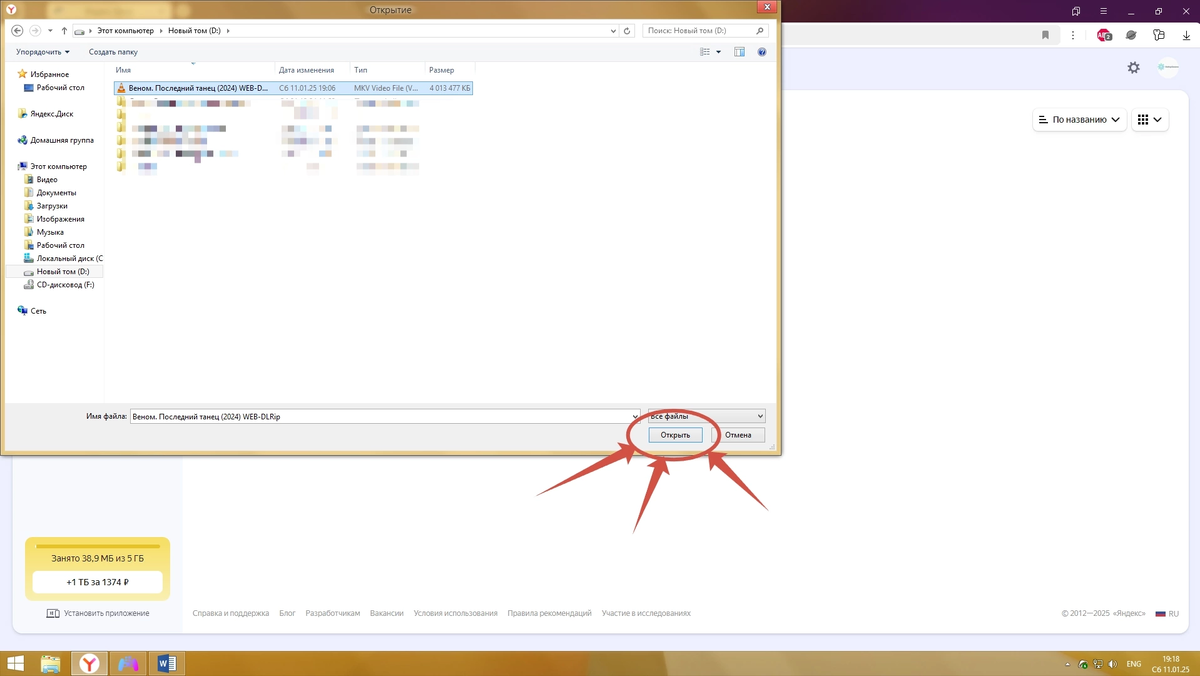The width and height of the screenshot is (1200, 676).
Task: Switch to Yandex Browser on taskbar
Action: coord(90,664)
